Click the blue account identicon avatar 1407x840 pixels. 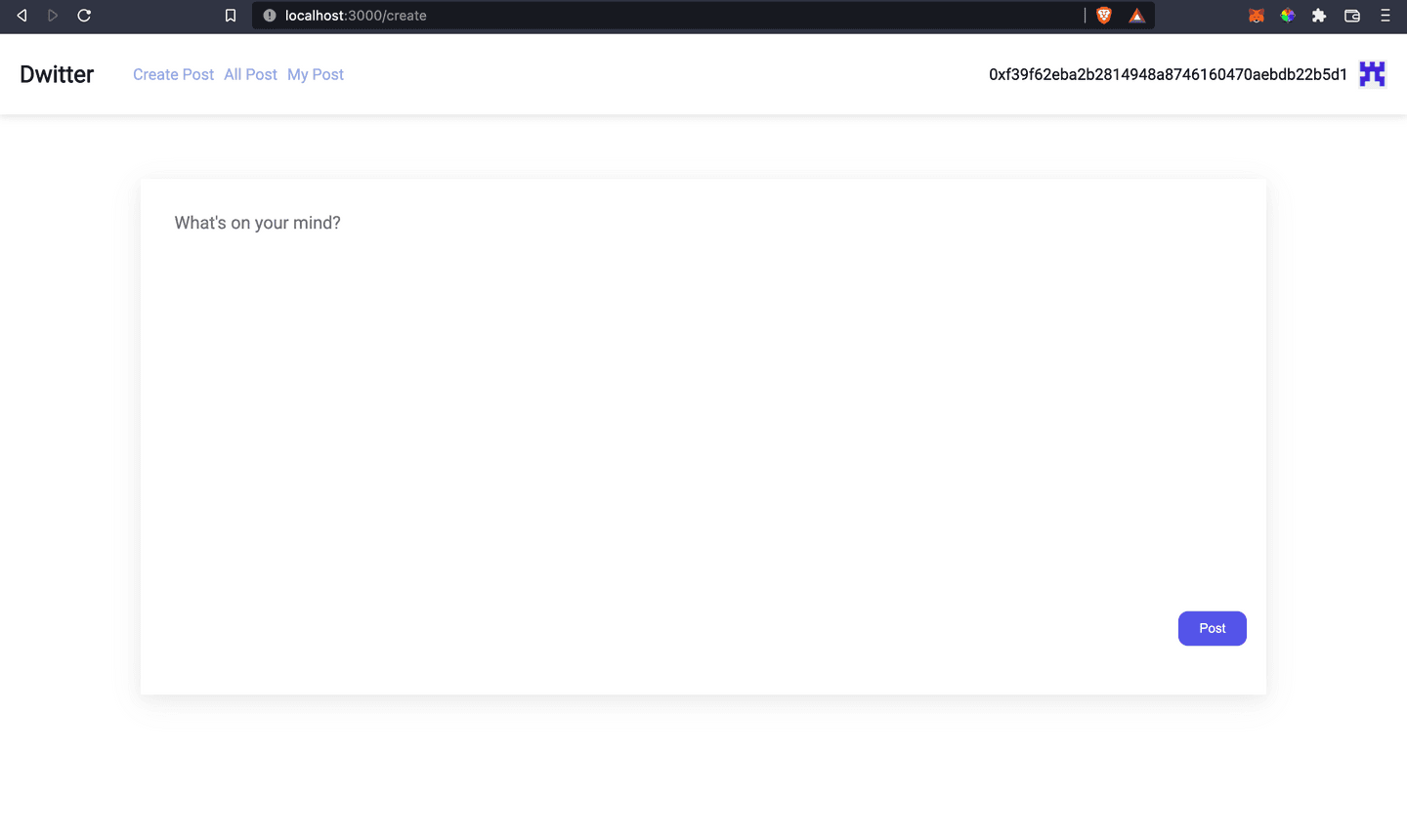tap(1372, 74)
